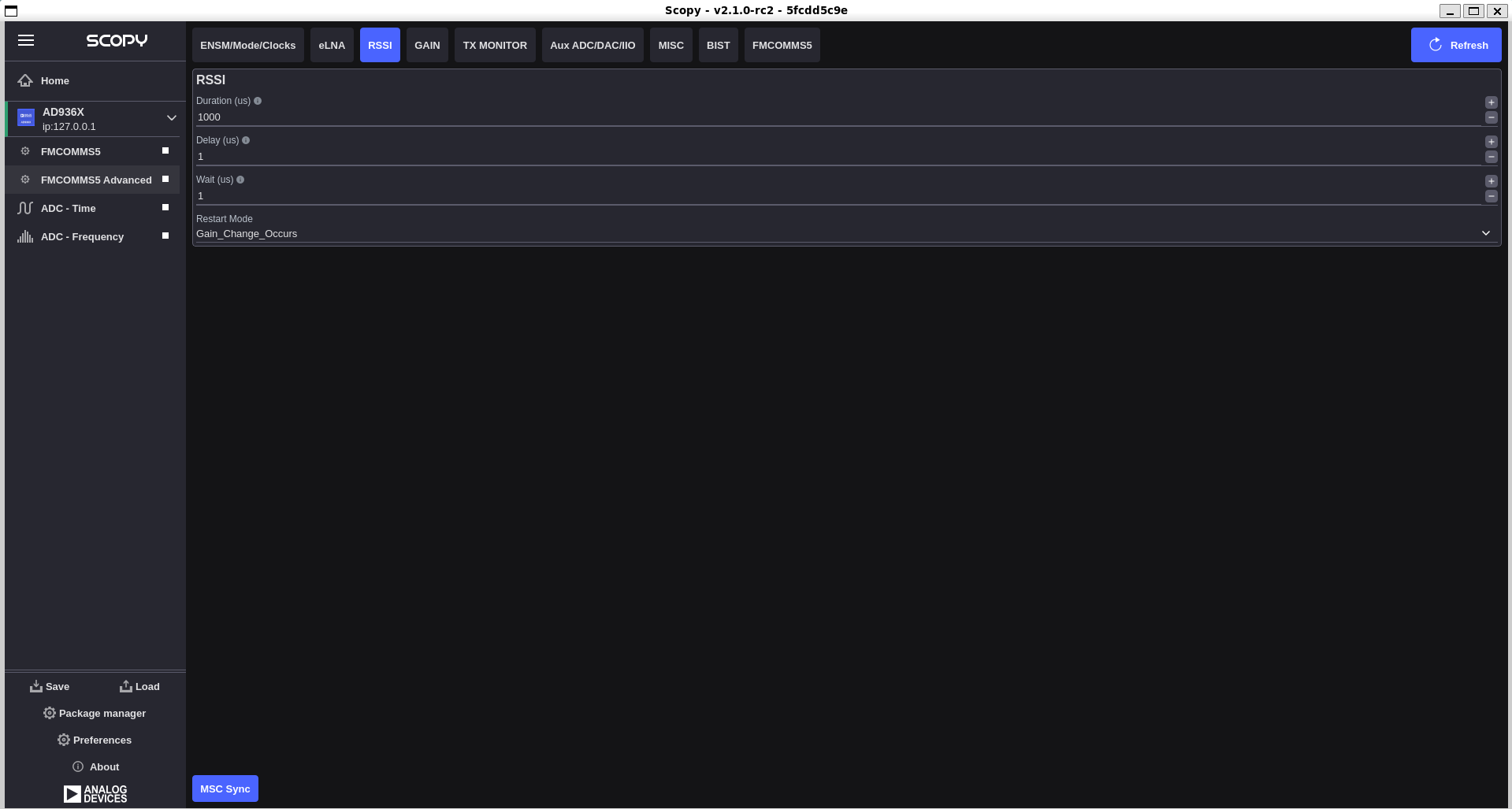Open the ADC - Frequency tool

(93, 236)
